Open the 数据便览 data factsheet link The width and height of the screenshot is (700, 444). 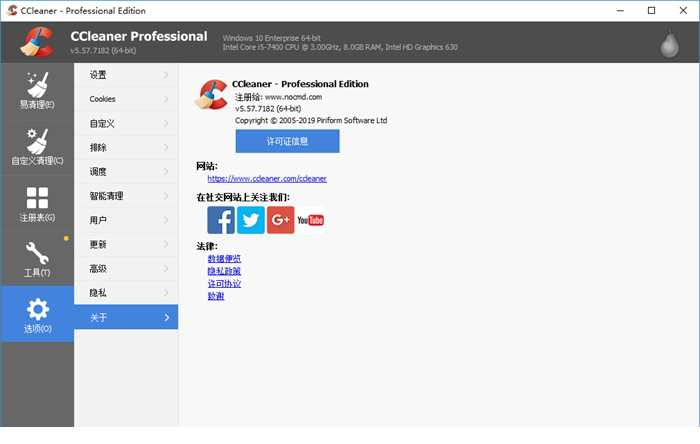(x=224, y=258)
